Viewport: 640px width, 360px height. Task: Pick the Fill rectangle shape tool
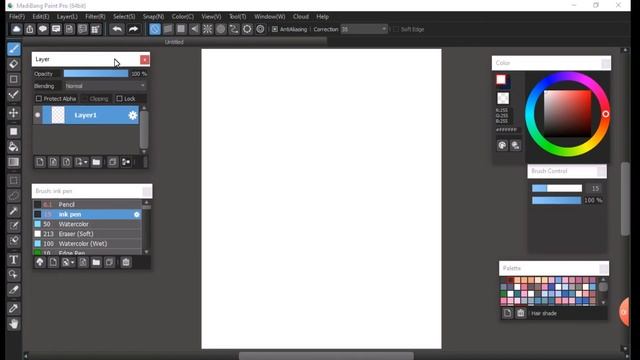[x=13, y=131]
